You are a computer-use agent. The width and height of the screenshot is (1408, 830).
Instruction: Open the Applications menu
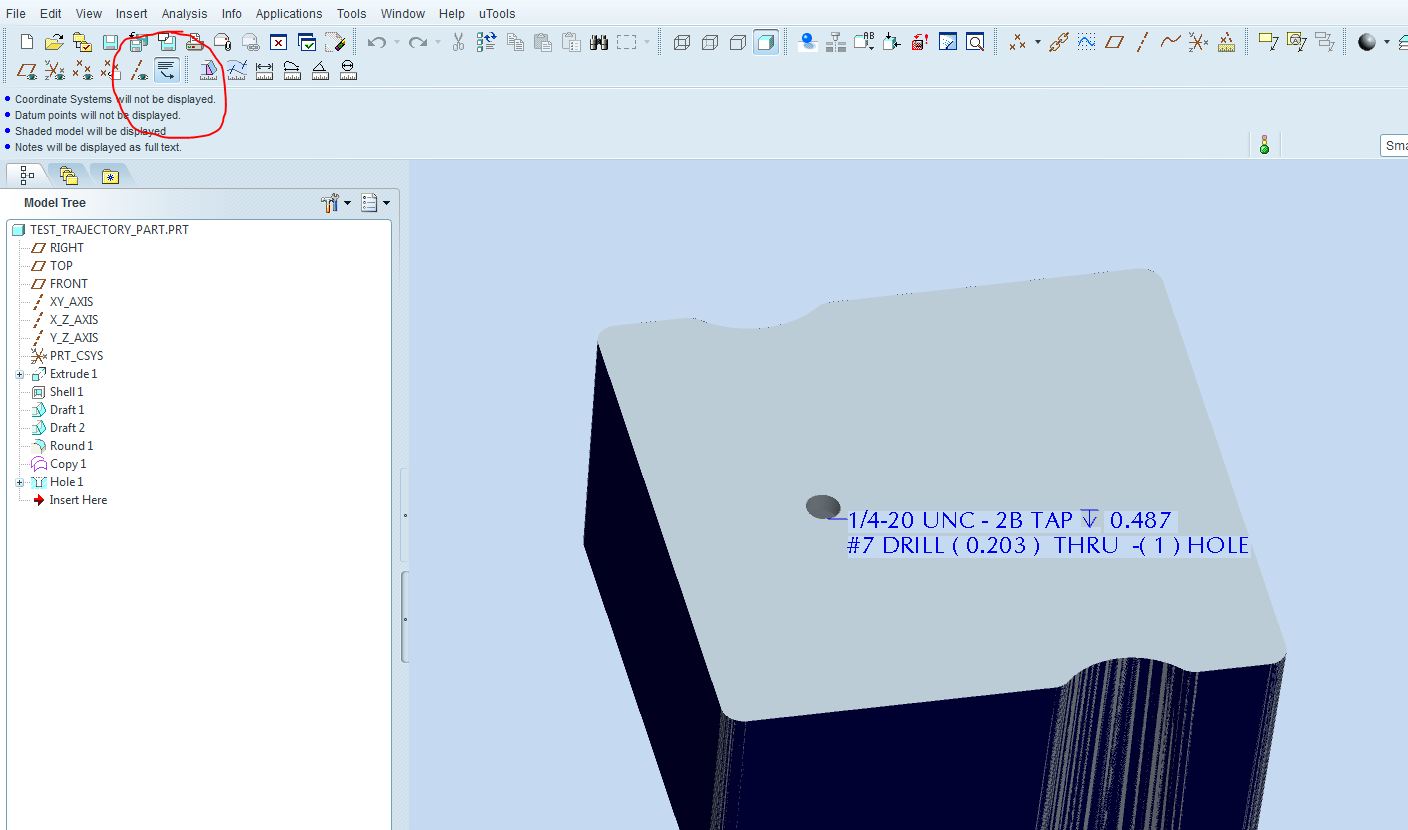[x=289, y=13]
